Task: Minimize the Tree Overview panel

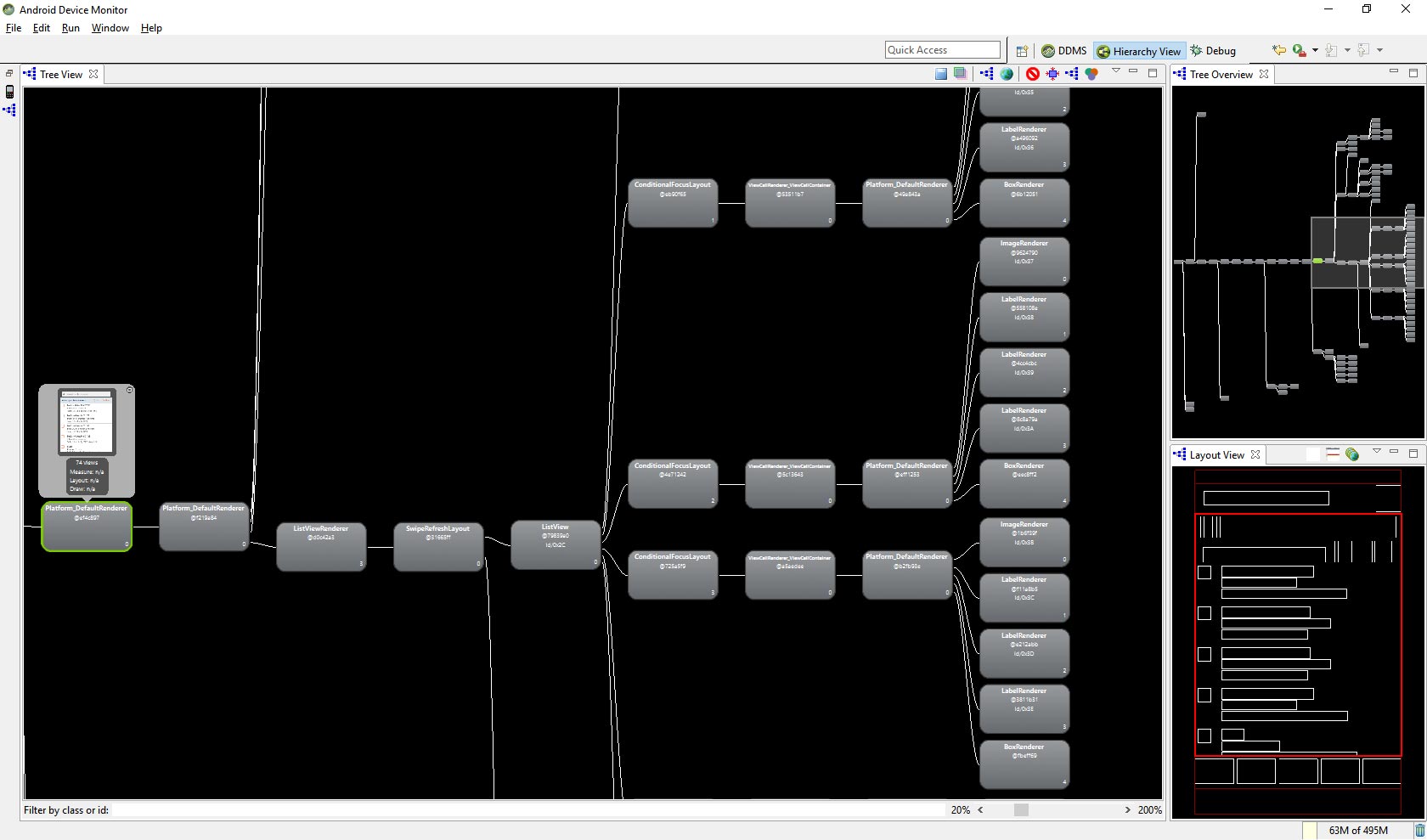Action: (x=1394, y=72)
